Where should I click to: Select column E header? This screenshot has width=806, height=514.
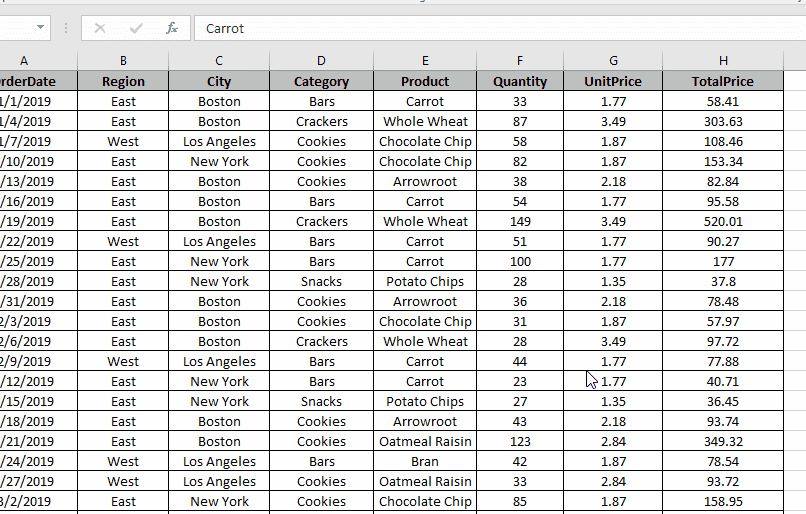click(x=425, y=61)
